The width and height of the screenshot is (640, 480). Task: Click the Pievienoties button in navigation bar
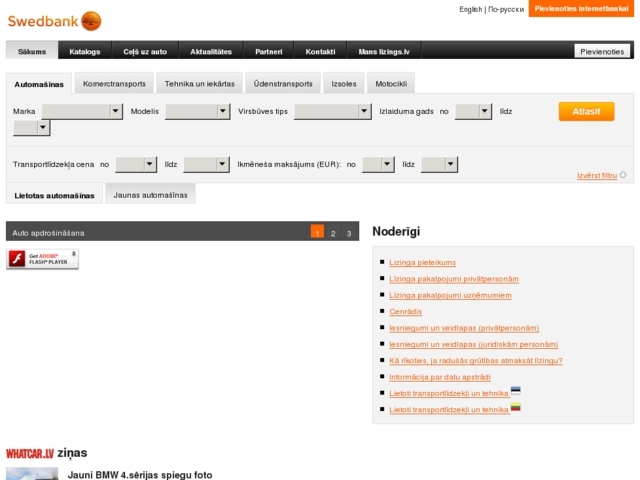[602, 51]
